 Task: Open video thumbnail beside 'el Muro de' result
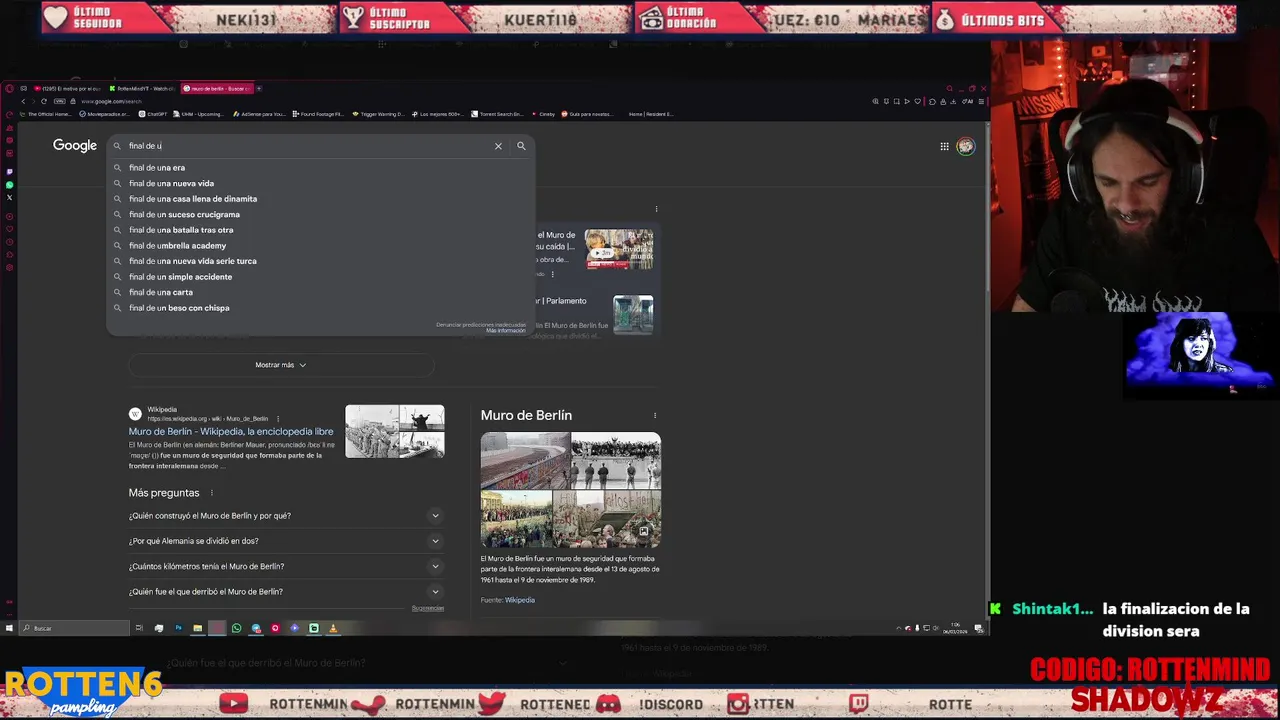click(619, 249)
